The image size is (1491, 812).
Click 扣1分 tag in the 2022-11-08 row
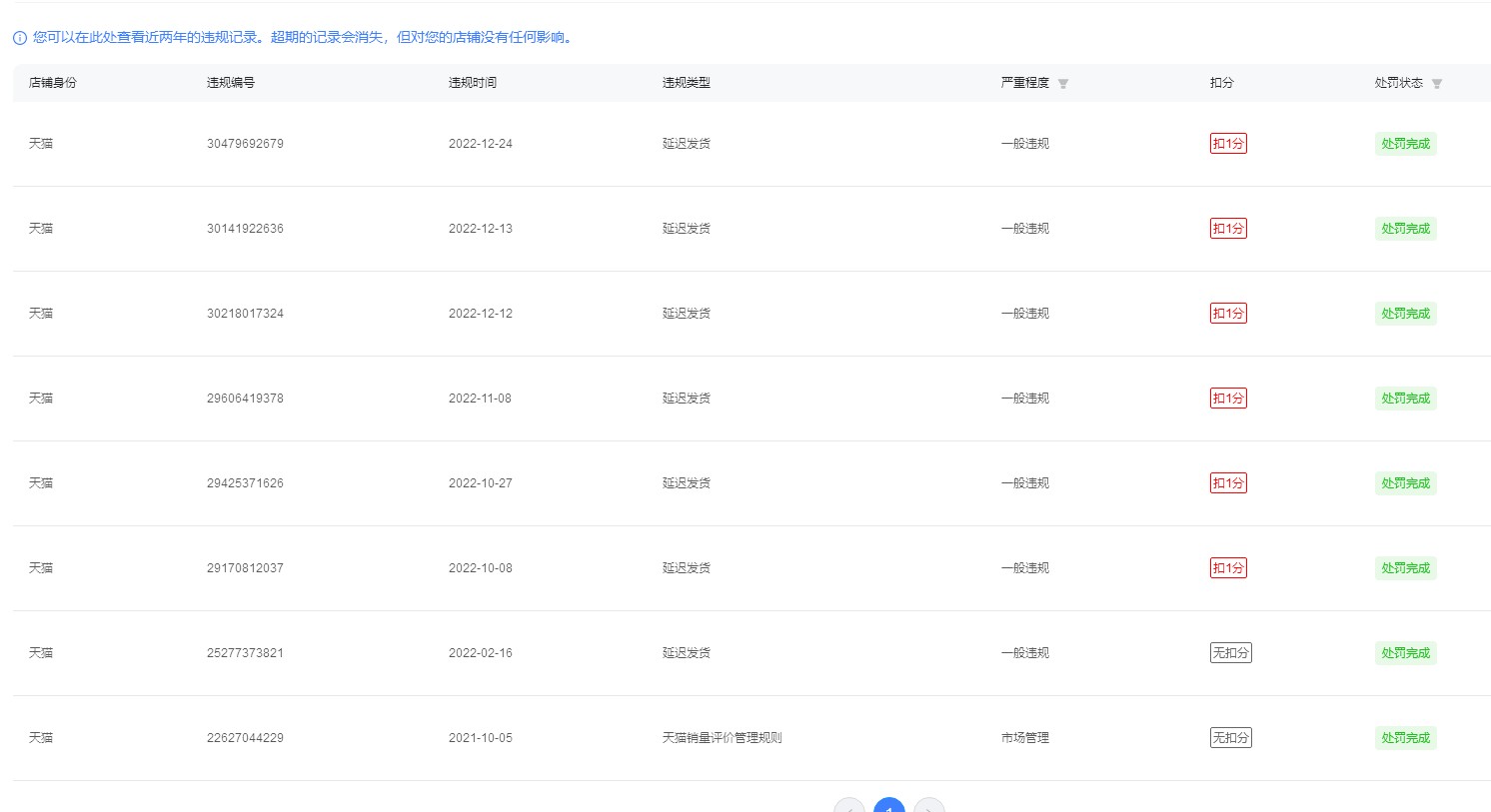(1228, 399)
